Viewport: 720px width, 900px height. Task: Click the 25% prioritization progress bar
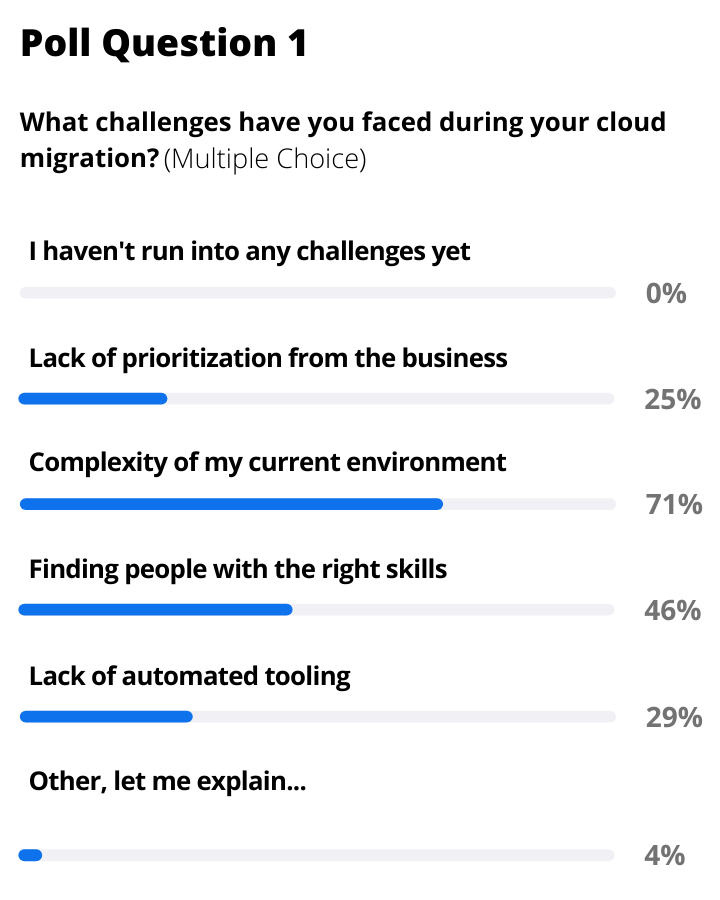click(317, 399)
